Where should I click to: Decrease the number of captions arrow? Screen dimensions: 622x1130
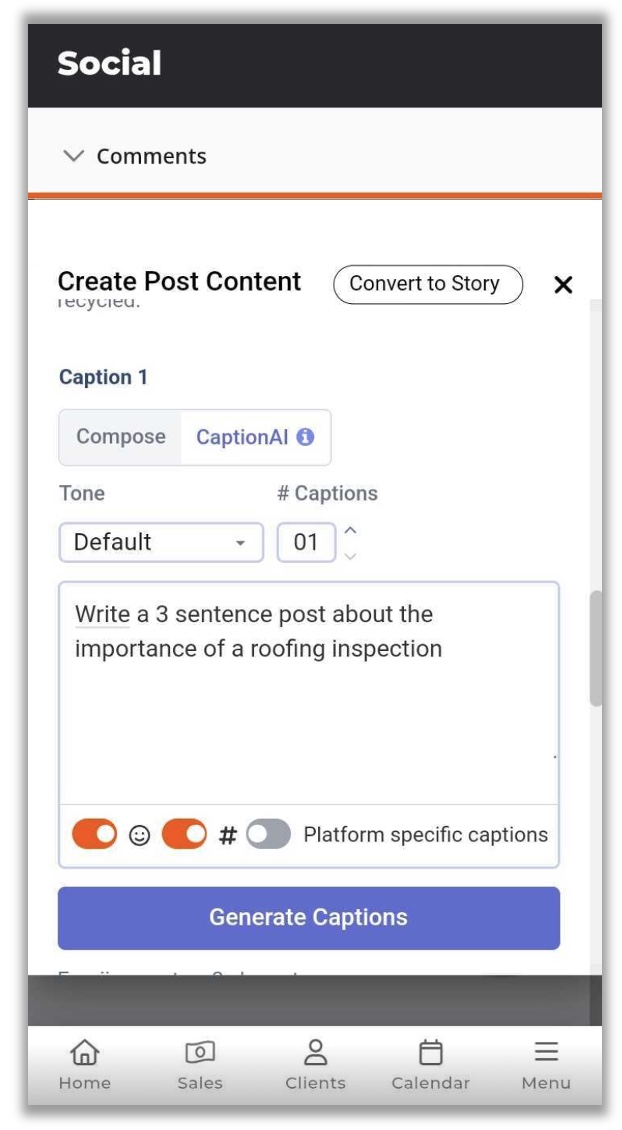coord(350,555)
